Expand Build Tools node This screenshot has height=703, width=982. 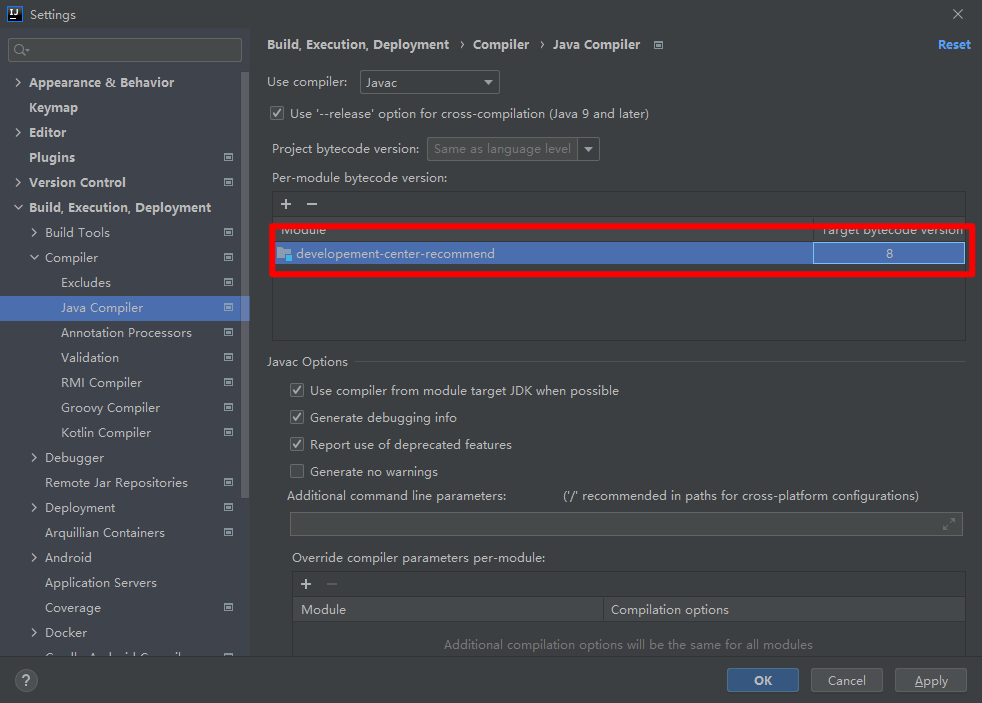pos(34,232)
